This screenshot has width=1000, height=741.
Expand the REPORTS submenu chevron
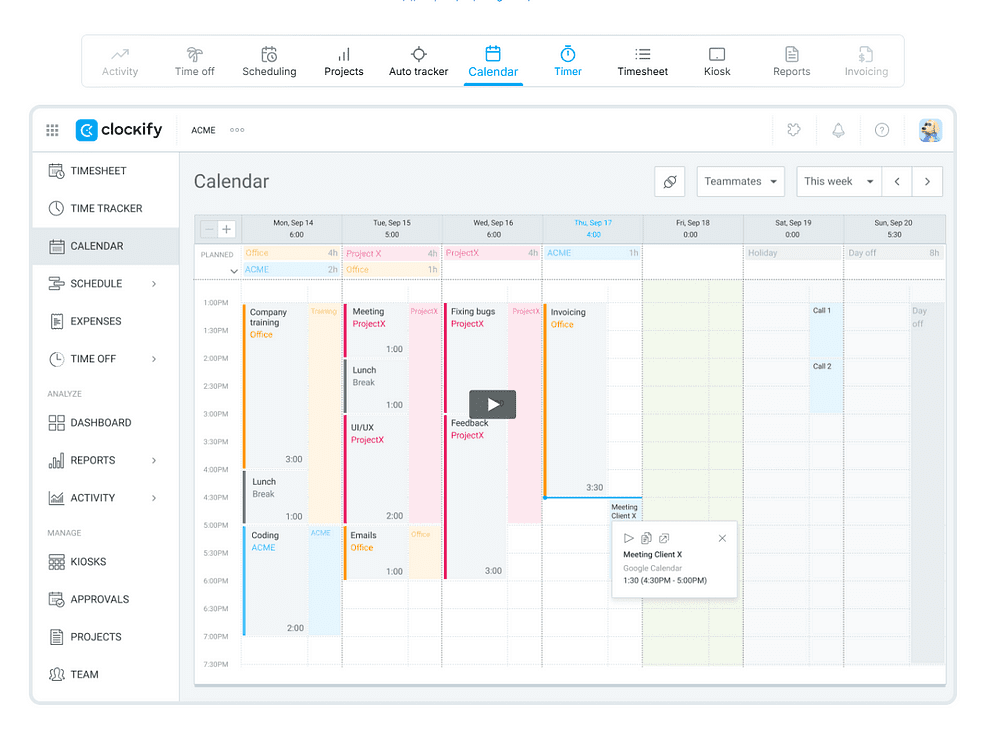pos(154,460)
